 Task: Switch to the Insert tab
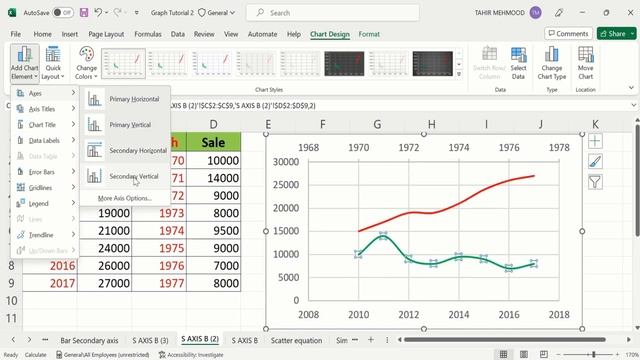point(70,34)
